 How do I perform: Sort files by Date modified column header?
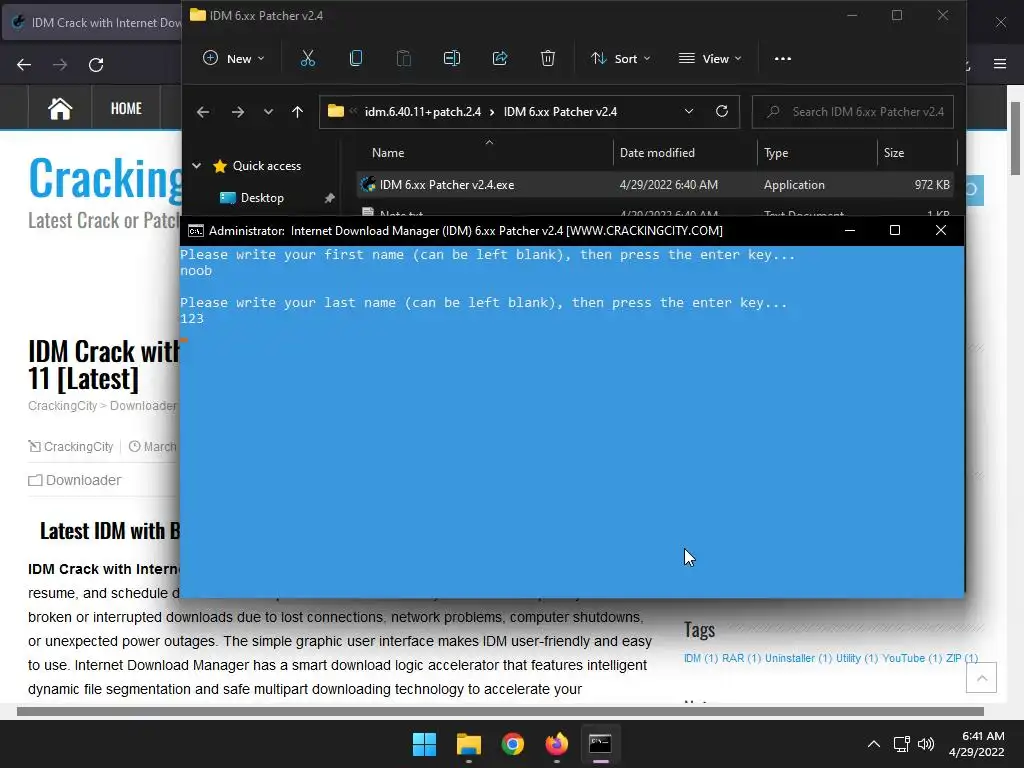[657, 153]
